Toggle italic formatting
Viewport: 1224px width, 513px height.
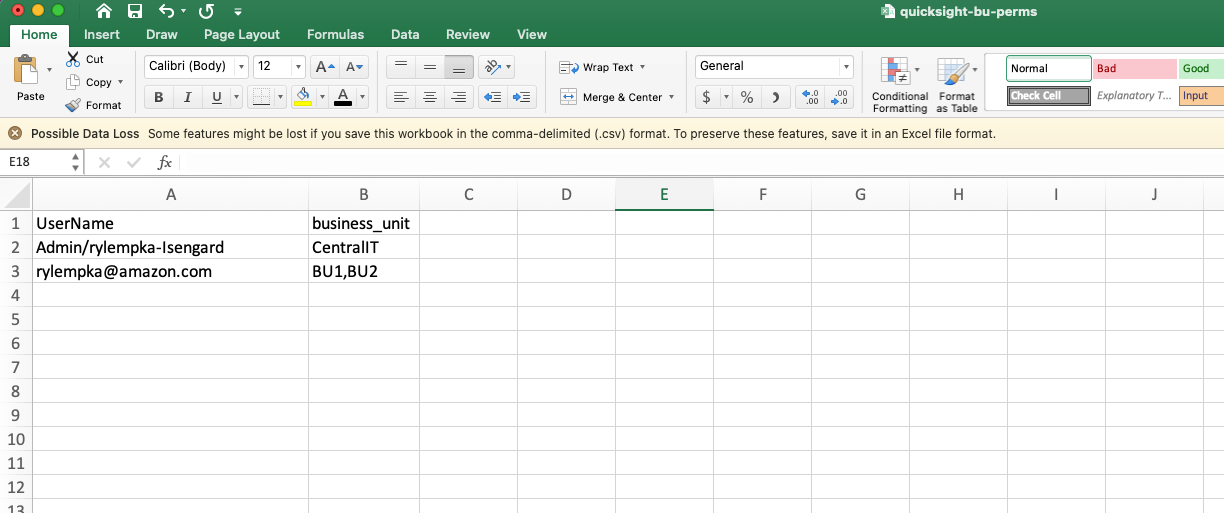click(x=186, y=97)
